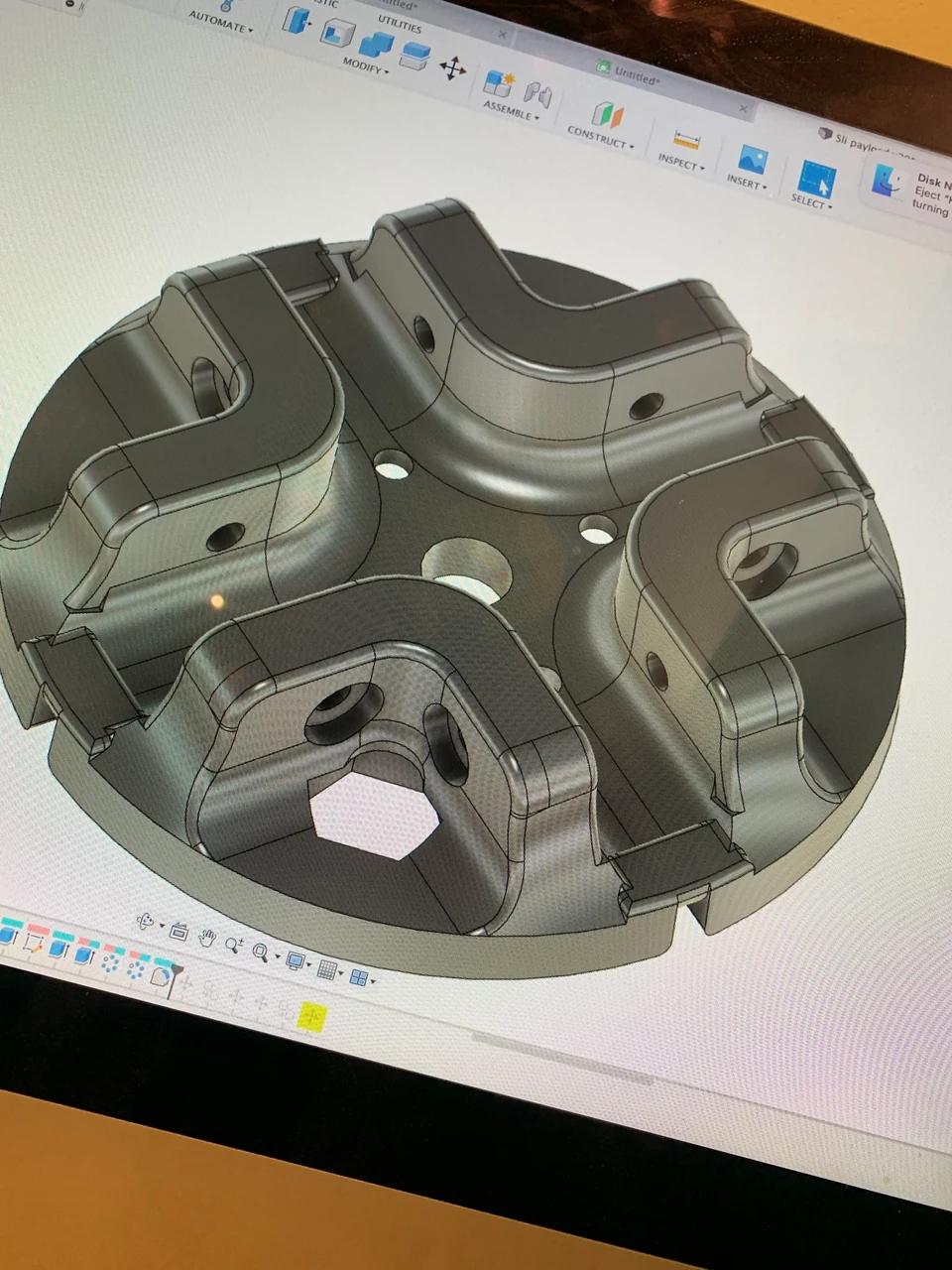Switch to the Utilities ribbon tab
Image resolution: width=952 pixels, height=1270 pixels.
tap(400, 23)
